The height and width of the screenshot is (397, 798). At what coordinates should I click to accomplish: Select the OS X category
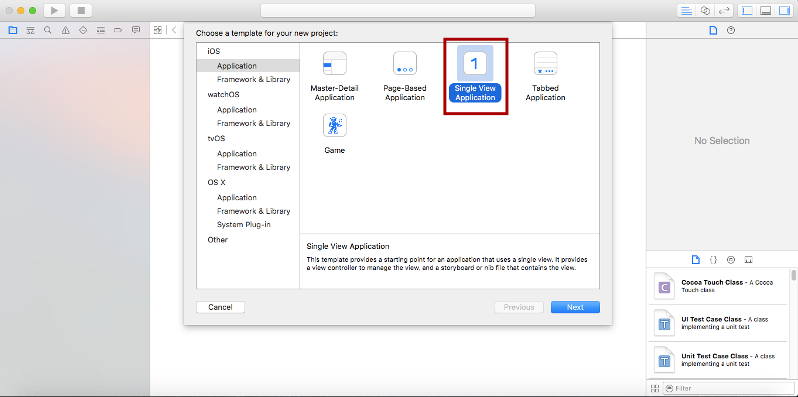[216, 182]
